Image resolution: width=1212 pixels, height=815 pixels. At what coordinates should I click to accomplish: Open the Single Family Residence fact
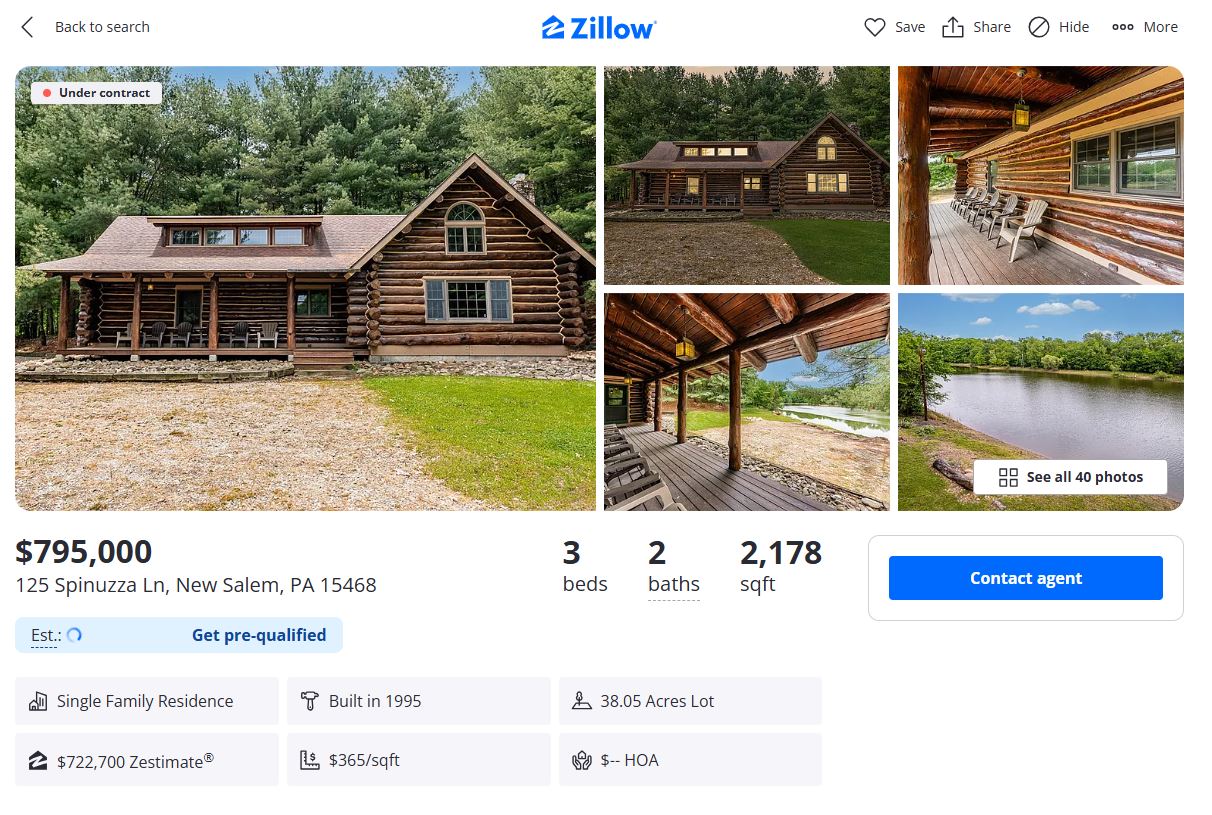145,700
